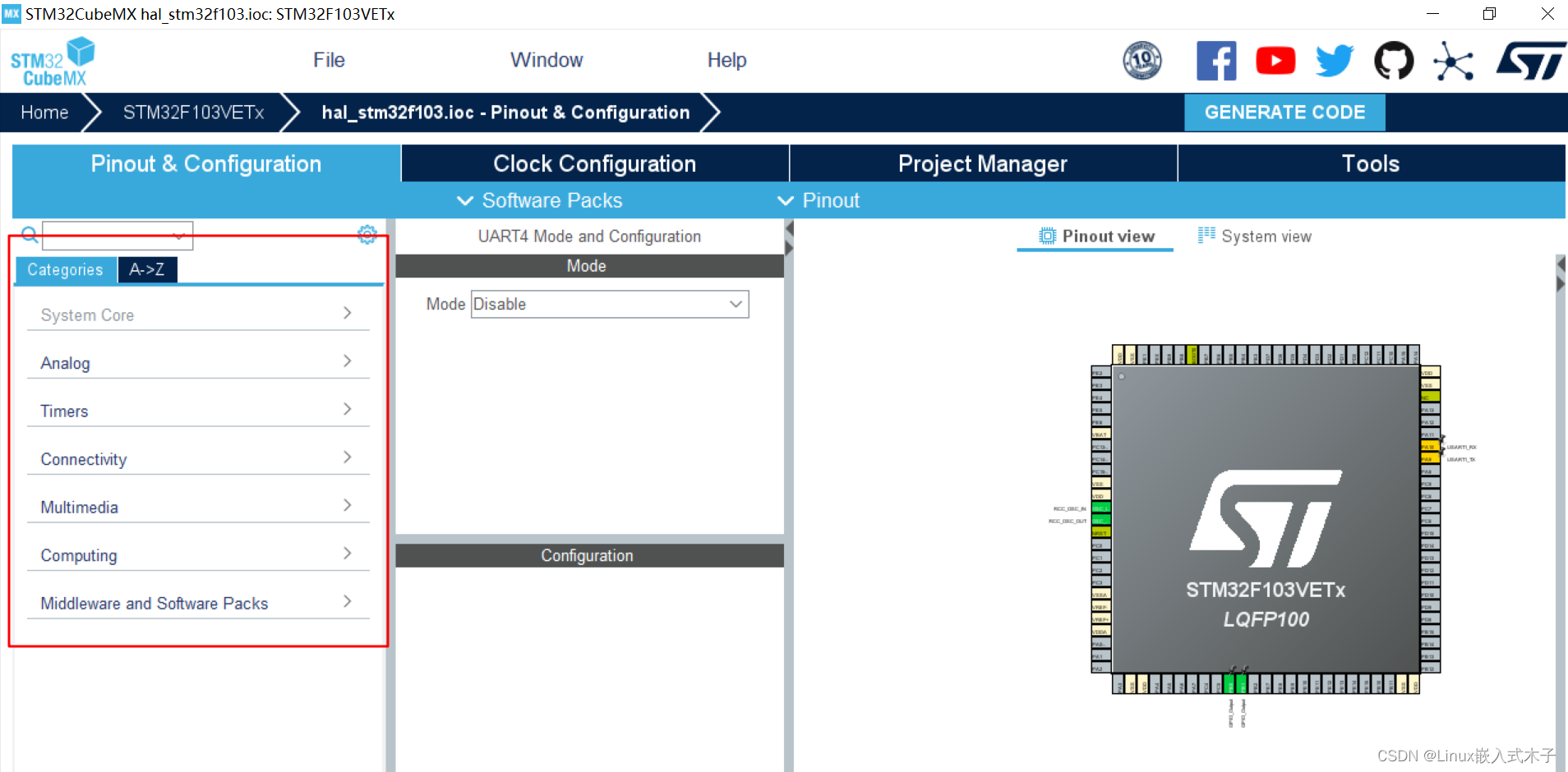1568x772 pixels.
Task: Click the USART1_TX pin label on chip
Action: (1461, 460)
